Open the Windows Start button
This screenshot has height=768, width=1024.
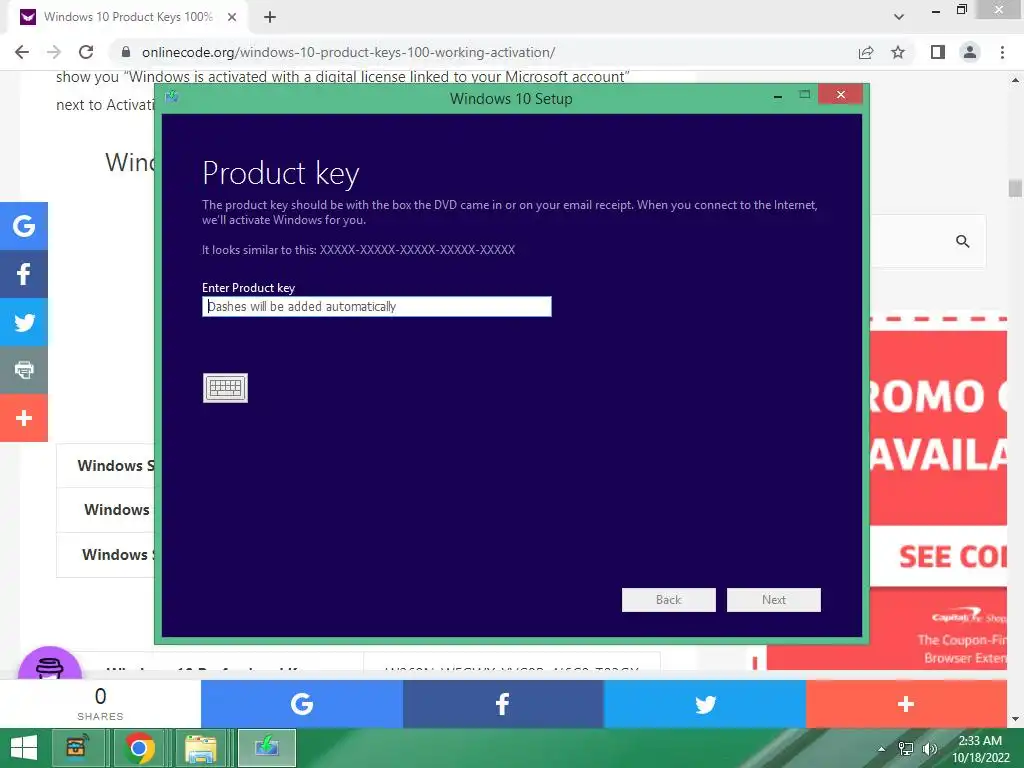pyautogui.click(x=24, y=748)
